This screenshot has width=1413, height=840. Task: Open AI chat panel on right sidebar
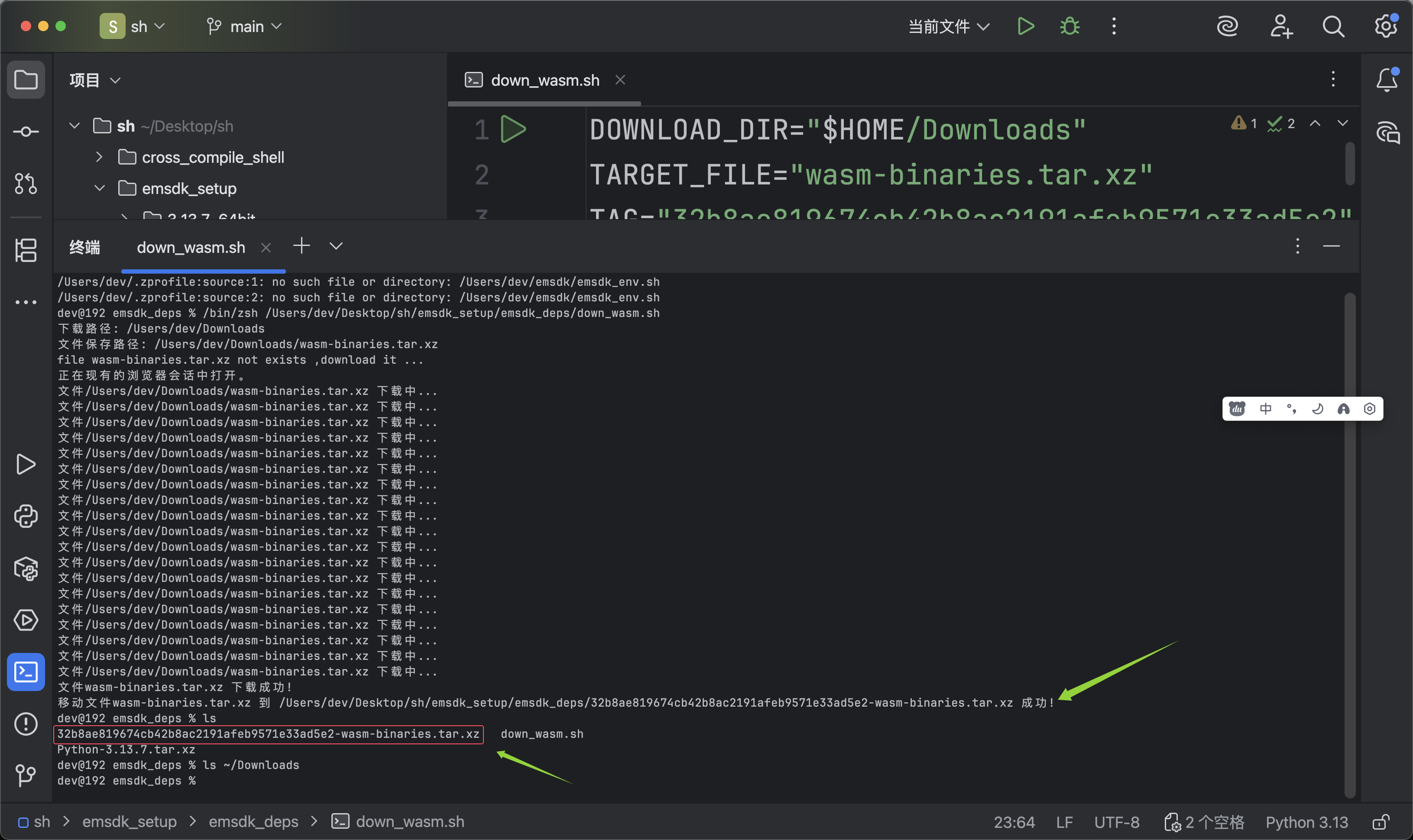(1387, 133)
